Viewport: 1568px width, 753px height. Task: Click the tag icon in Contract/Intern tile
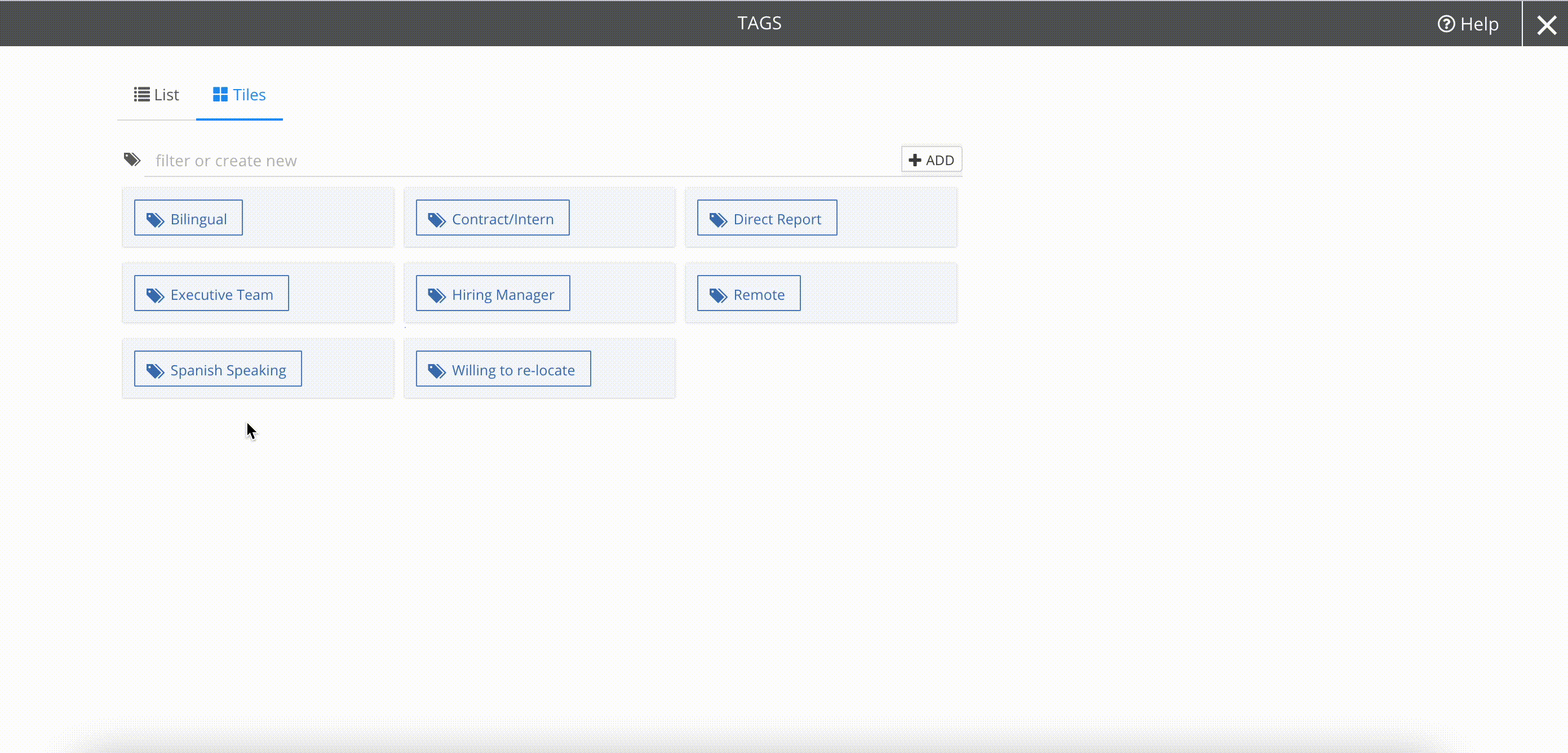pyautogui.click(x=437, y=220)
